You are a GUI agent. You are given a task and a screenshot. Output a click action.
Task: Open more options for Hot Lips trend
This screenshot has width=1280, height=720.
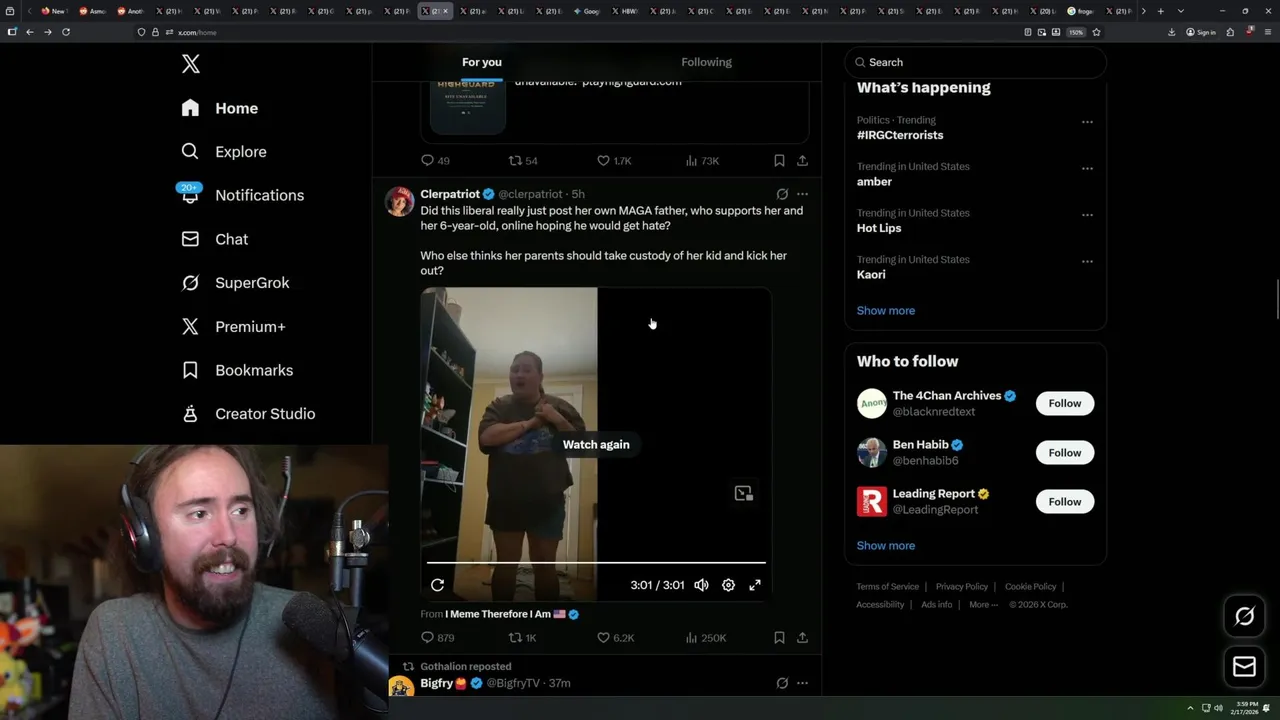1087,215
